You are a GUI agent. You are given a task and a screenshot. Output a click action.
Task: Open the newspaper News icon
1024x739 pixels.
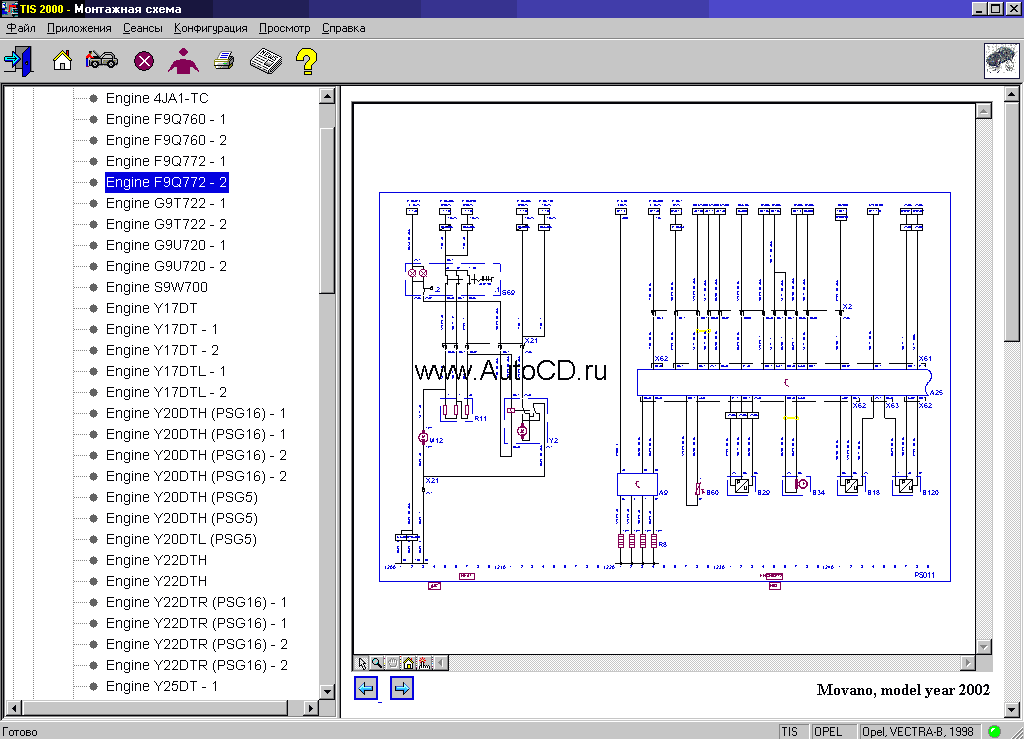coord(266,61)
